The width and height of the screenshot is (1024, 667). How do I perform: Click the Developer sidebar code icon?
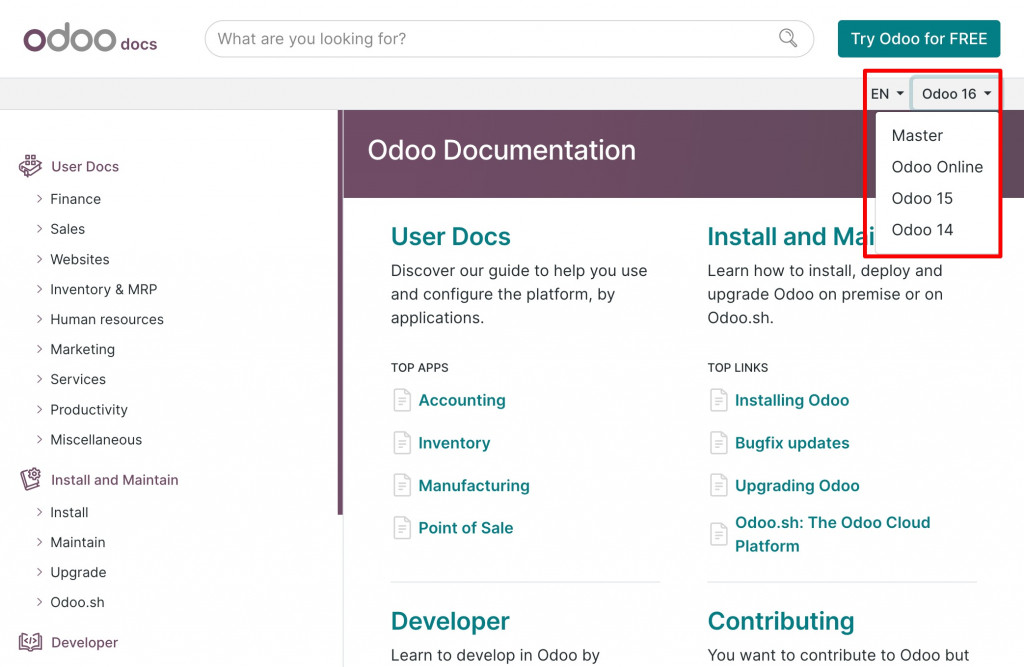pos(30,642)
